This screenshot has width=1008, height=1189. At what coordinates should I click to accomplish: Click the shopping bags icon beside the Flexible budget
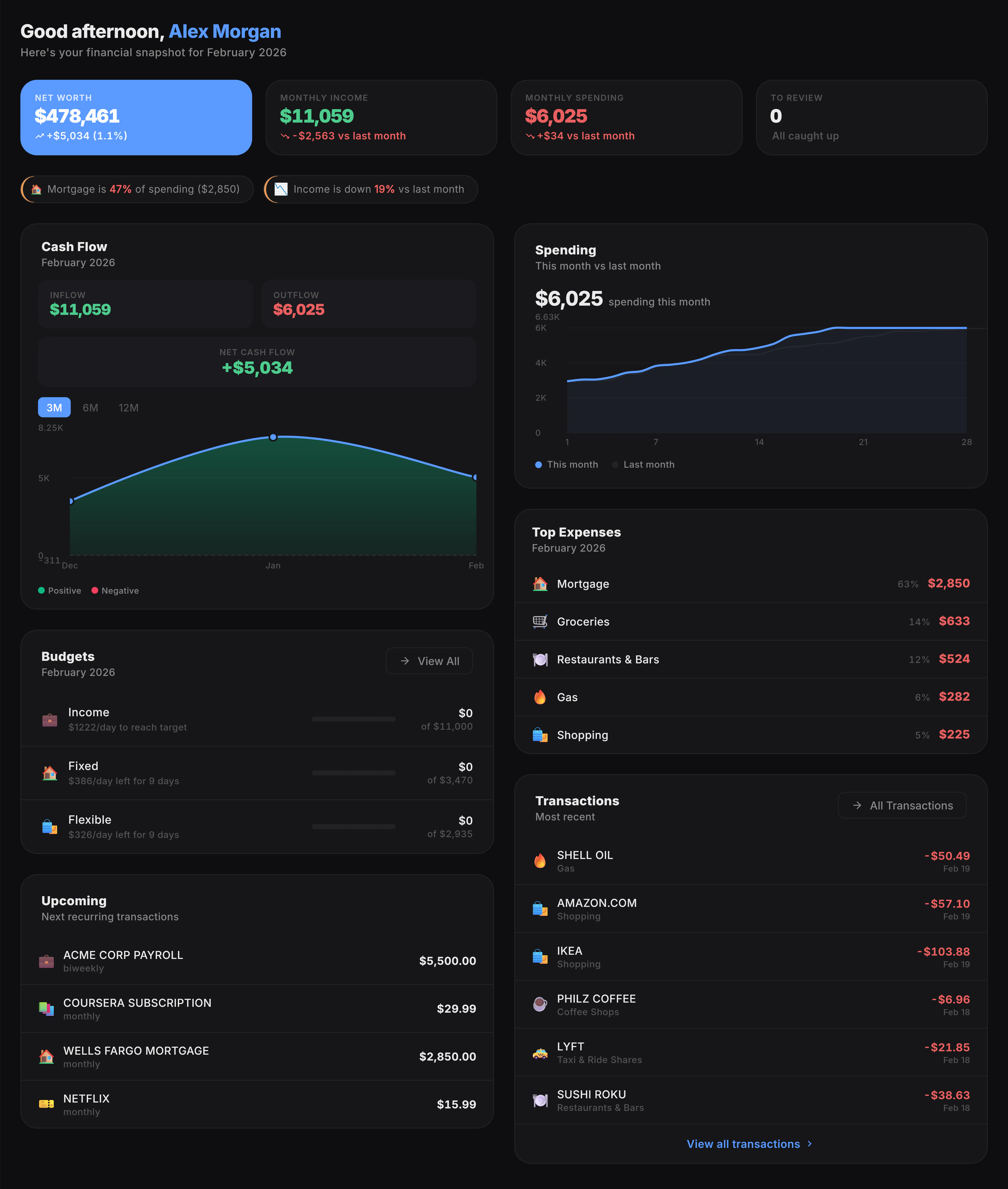(50, 827)
